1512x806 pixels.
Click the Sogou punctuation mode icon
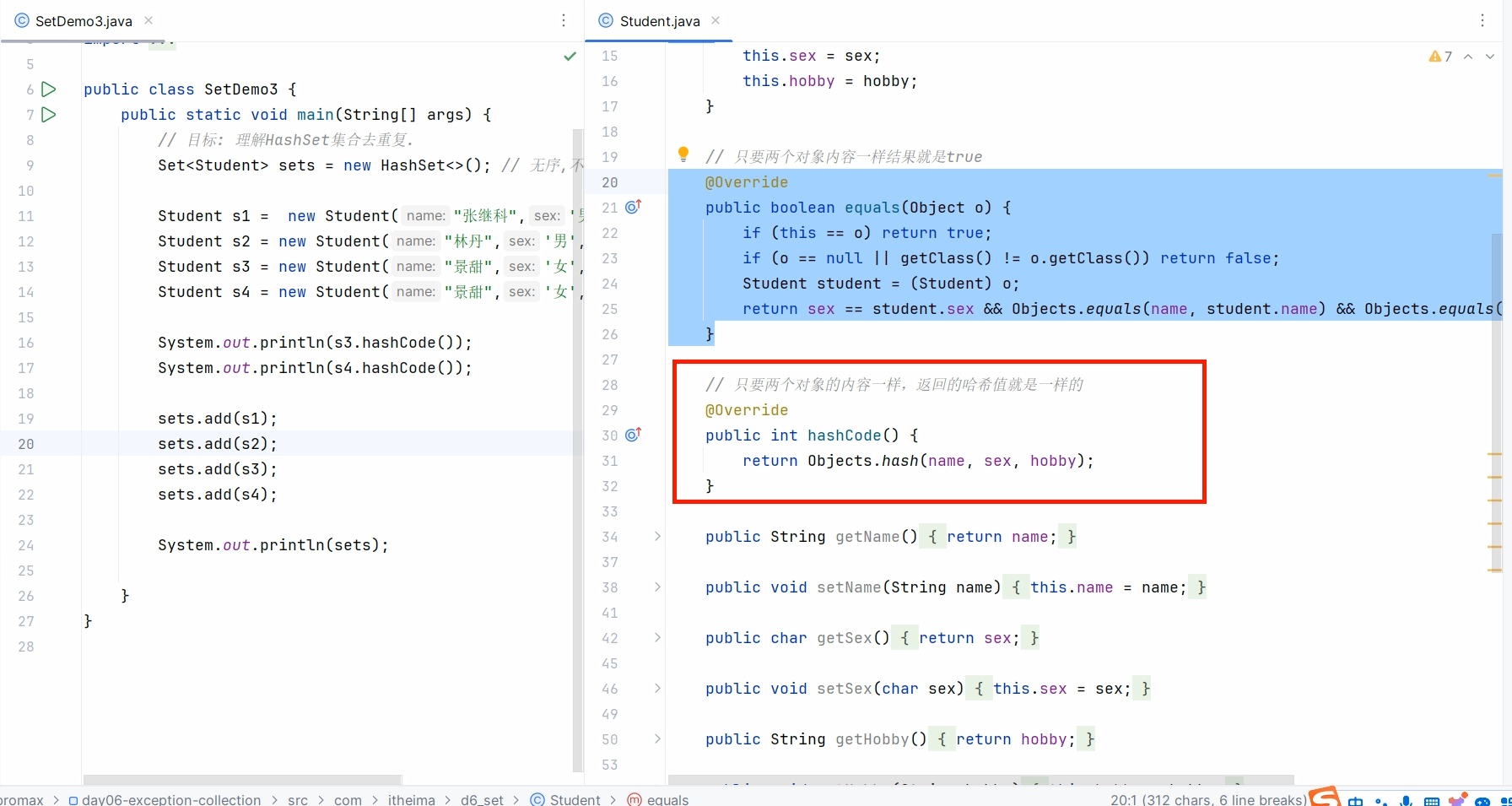tap(1380, 800)
